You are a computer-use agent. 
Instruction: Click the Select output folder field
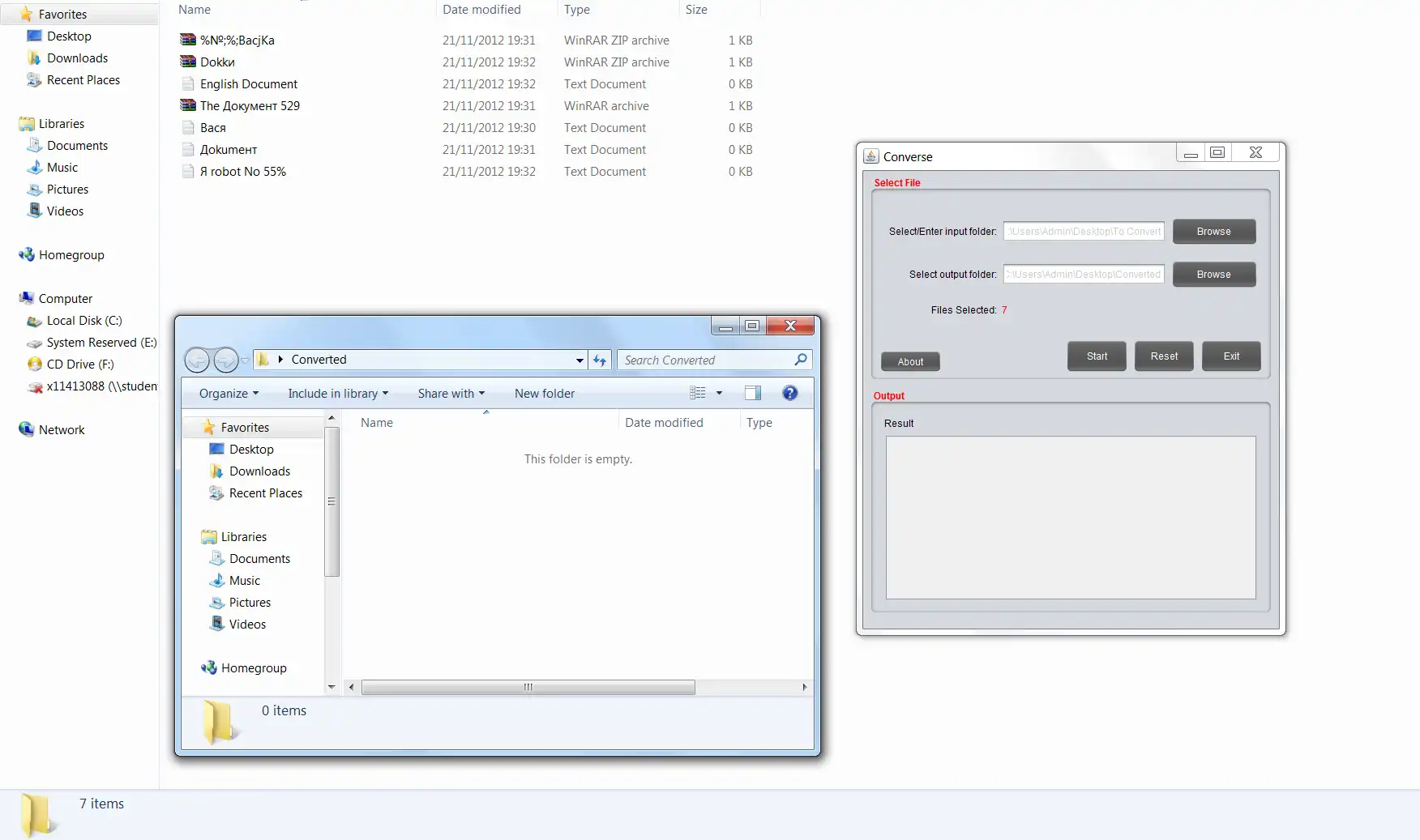[1084, 275]
